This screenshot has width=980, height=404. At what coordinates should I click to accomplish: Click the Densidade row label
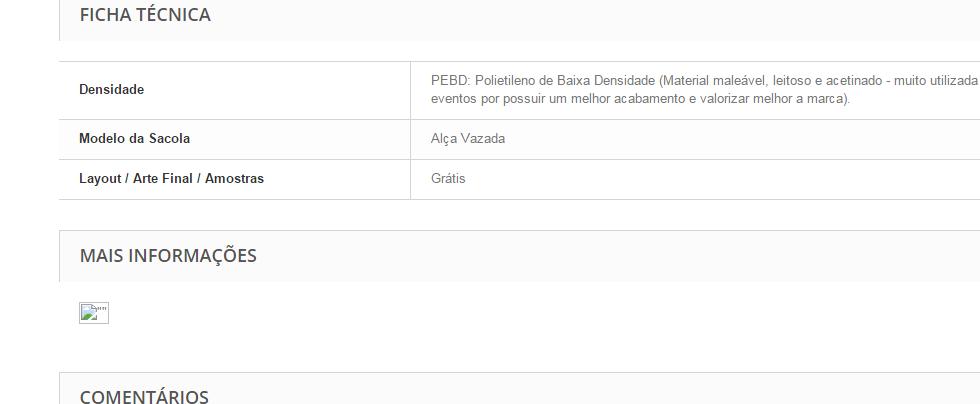(x=111, y=89)
